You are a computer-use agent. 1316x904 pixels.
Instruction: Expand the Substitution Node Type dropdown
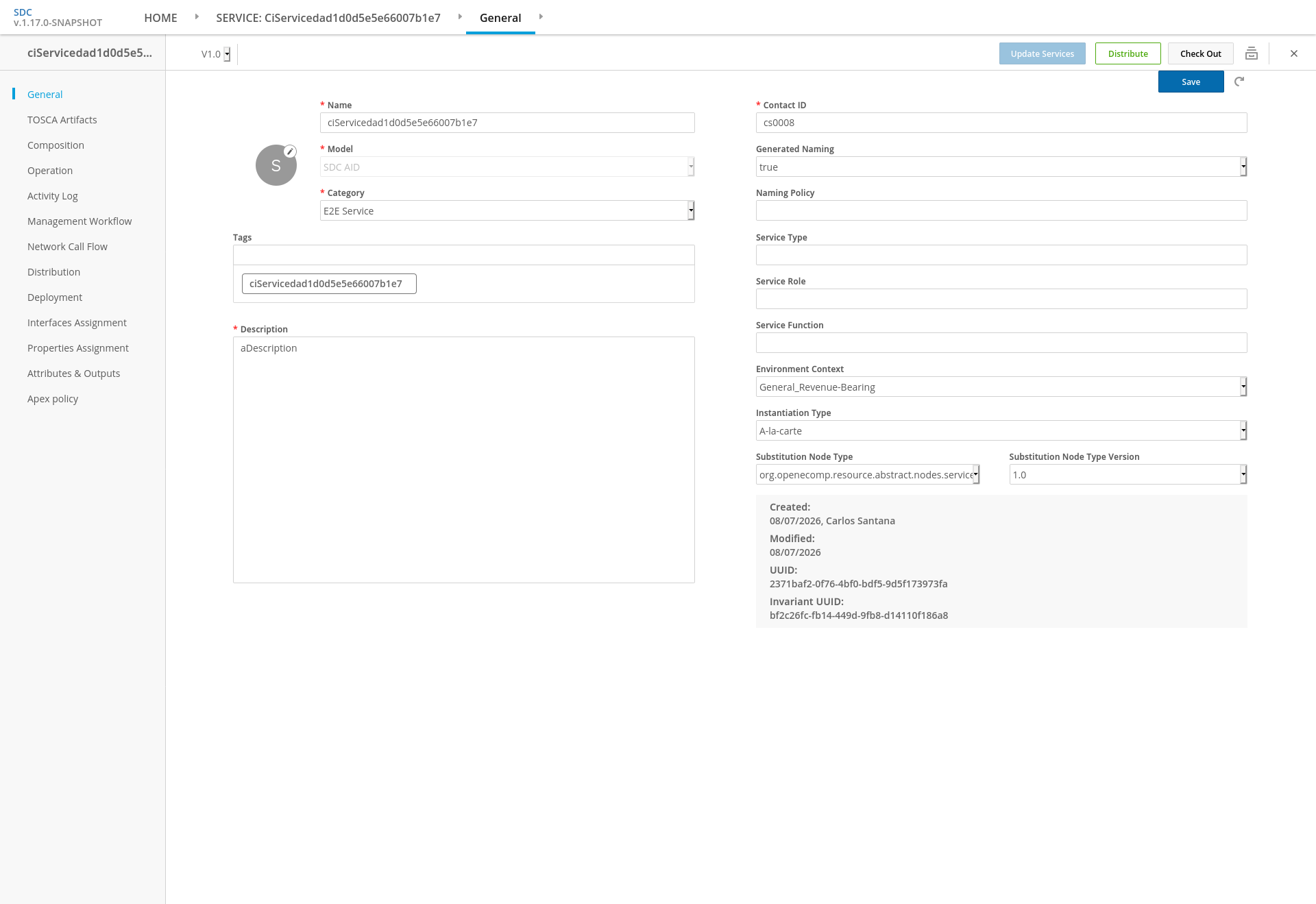coord(868,474)
